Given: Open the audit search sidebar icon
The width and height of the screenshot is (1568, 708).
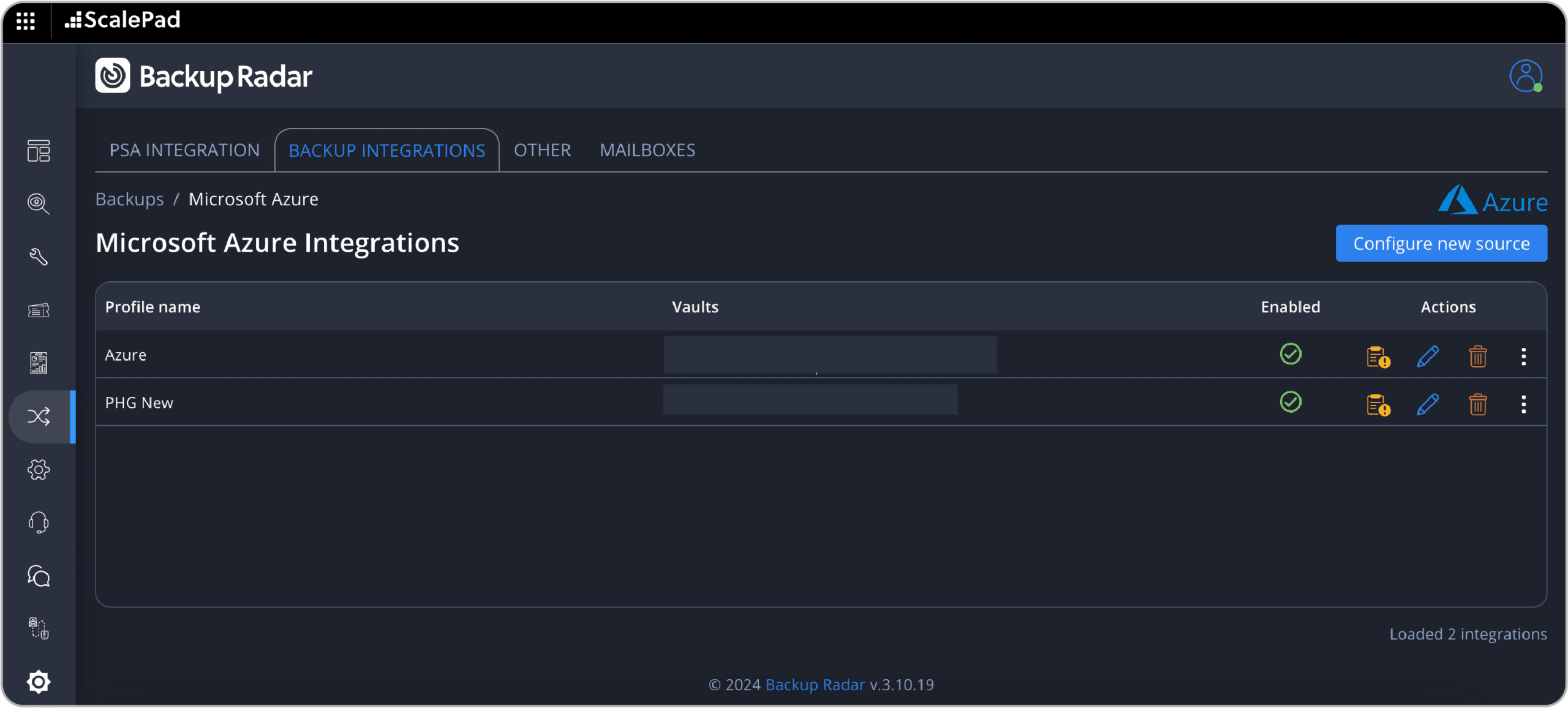Looking at the screenshot, I should pos(39,203).
